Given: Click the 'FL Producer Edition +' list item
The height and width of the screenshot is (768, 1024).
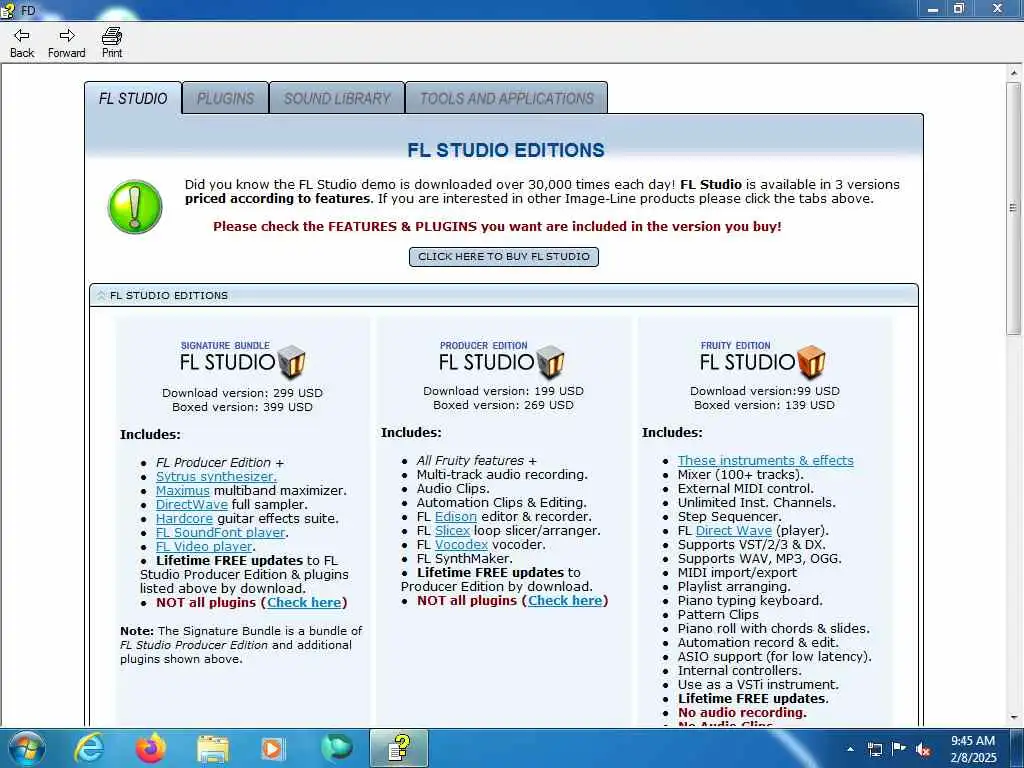Looking at the screenshot, I should tap(220, 462).
